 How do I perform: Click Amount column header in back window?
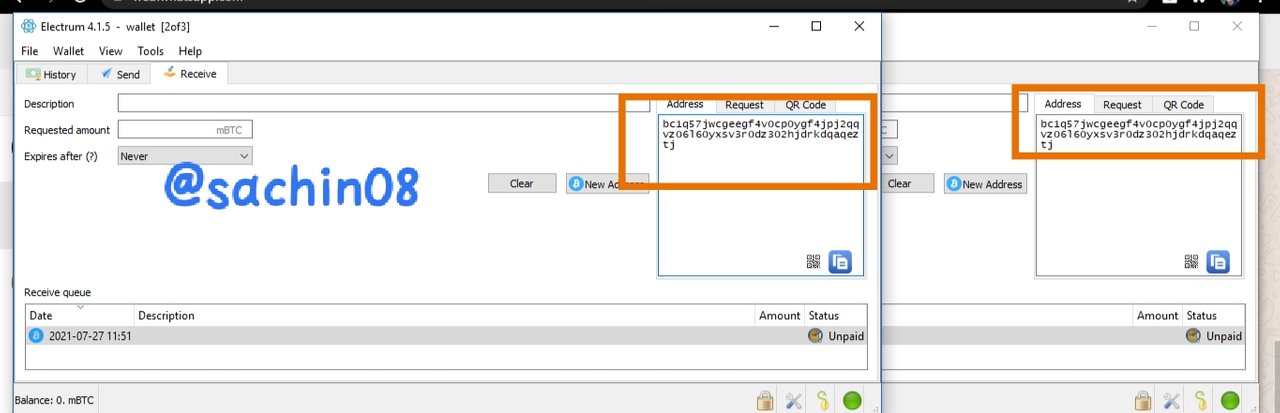[1157, 316]
